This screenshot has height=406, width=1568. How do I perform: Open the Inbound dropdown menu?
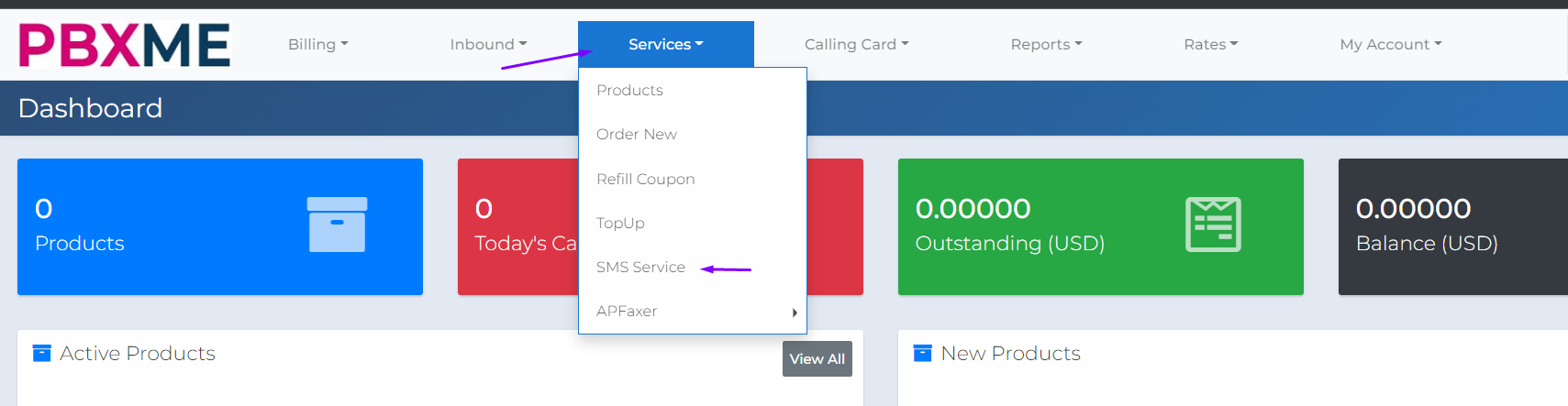488,44
